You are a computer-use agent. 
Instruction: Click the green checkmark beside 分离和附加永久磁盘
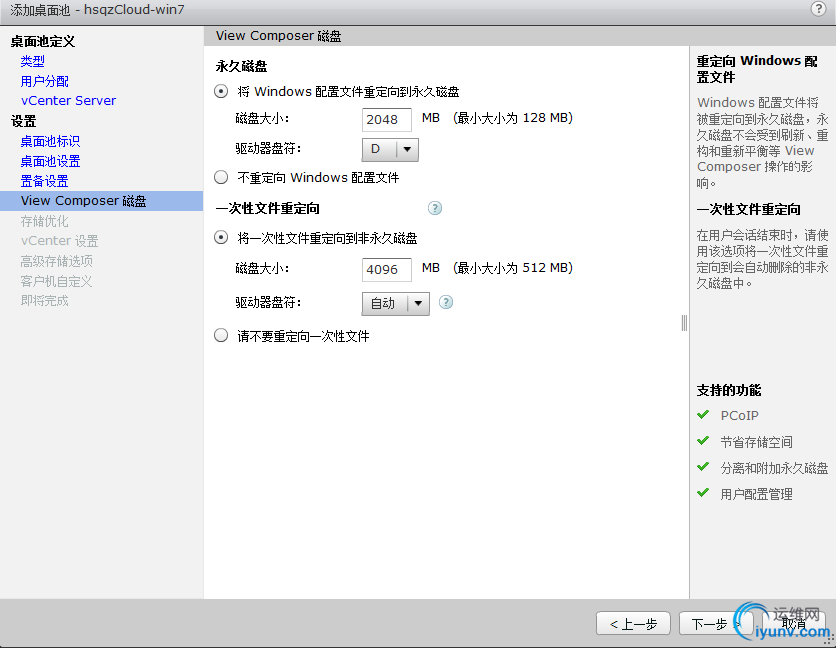pos(703,467)
